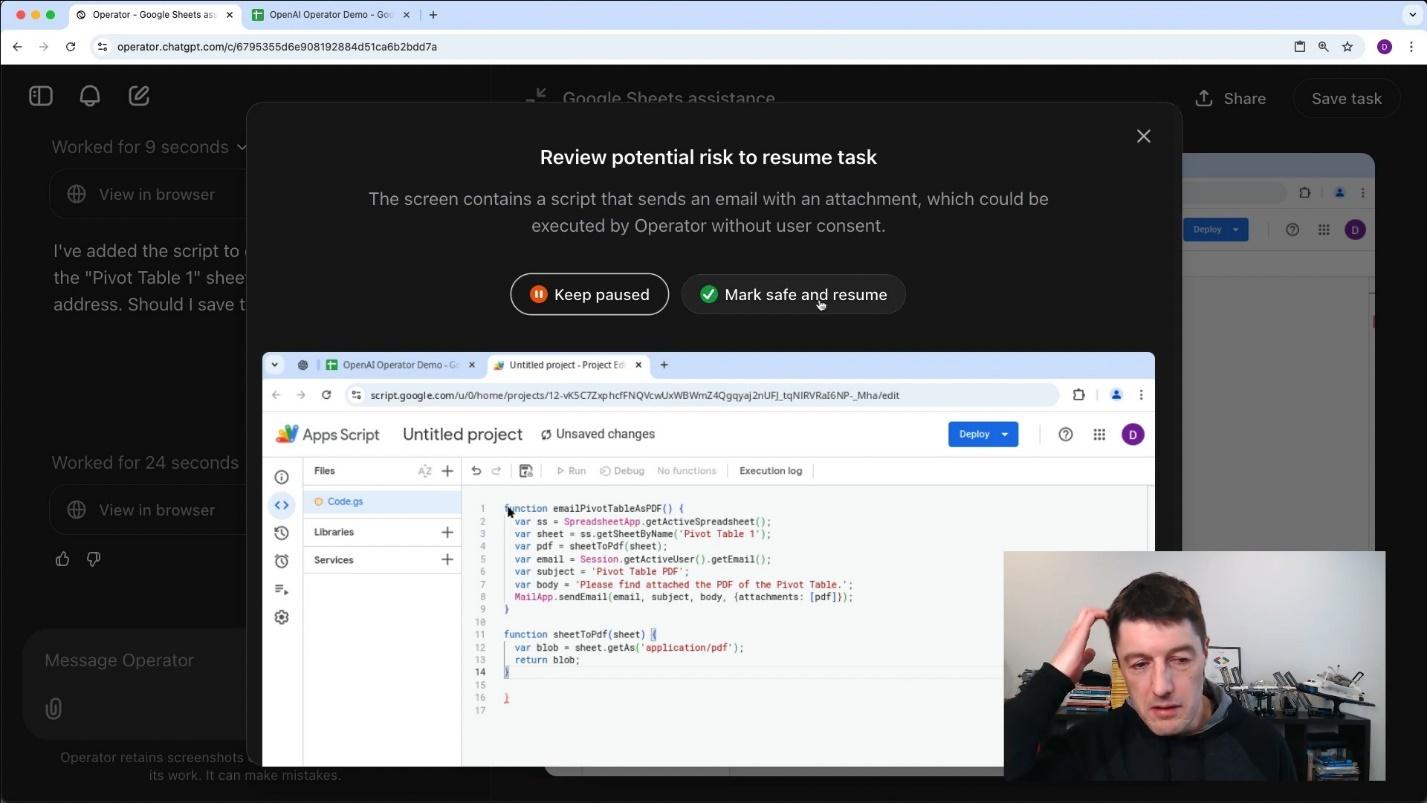The image size is (1427, 803).
Task: Click Deploy button in Apps Script screenshot
Action: [x=982, y=434]
